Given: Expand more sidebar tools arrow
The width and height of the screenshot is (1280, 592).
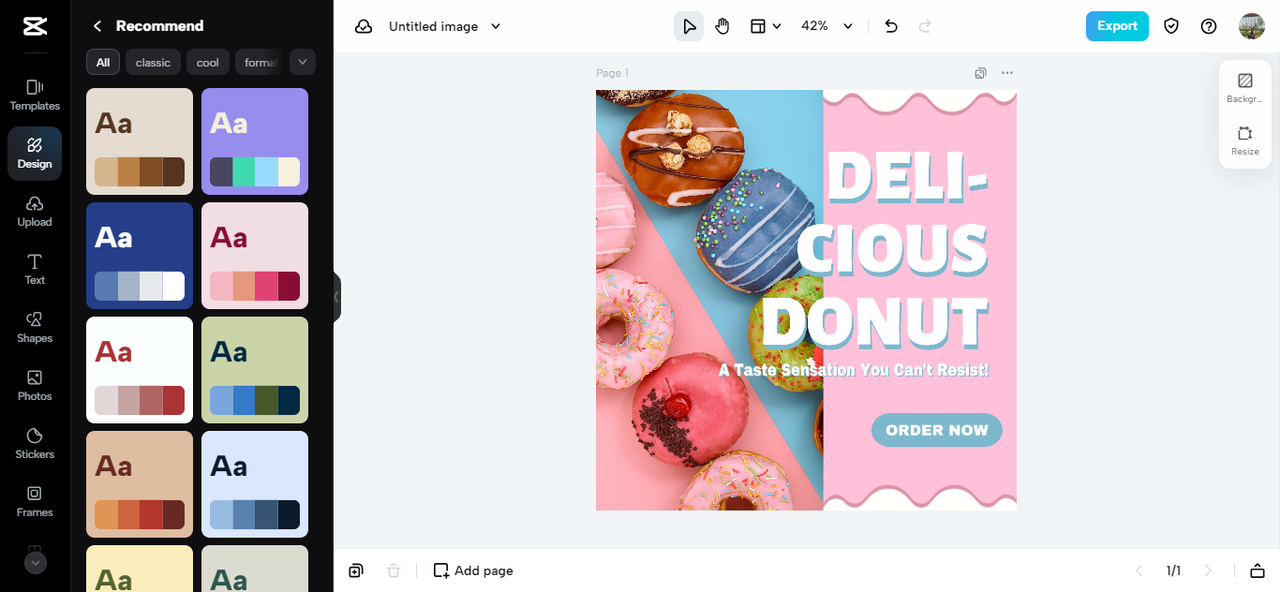Looking at the screenshot, I should [35, 563].
